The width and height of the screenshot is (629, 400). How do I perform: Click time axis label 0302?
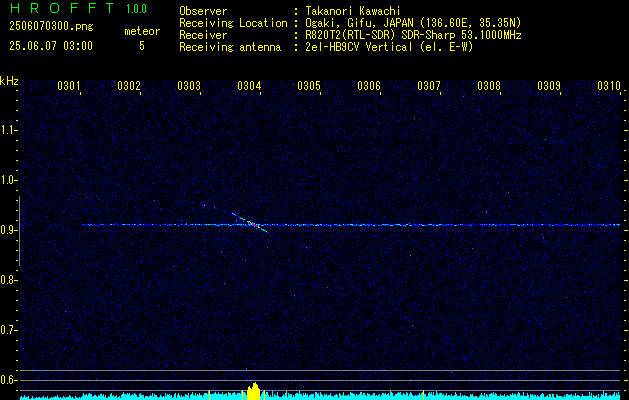pos(129,85)
